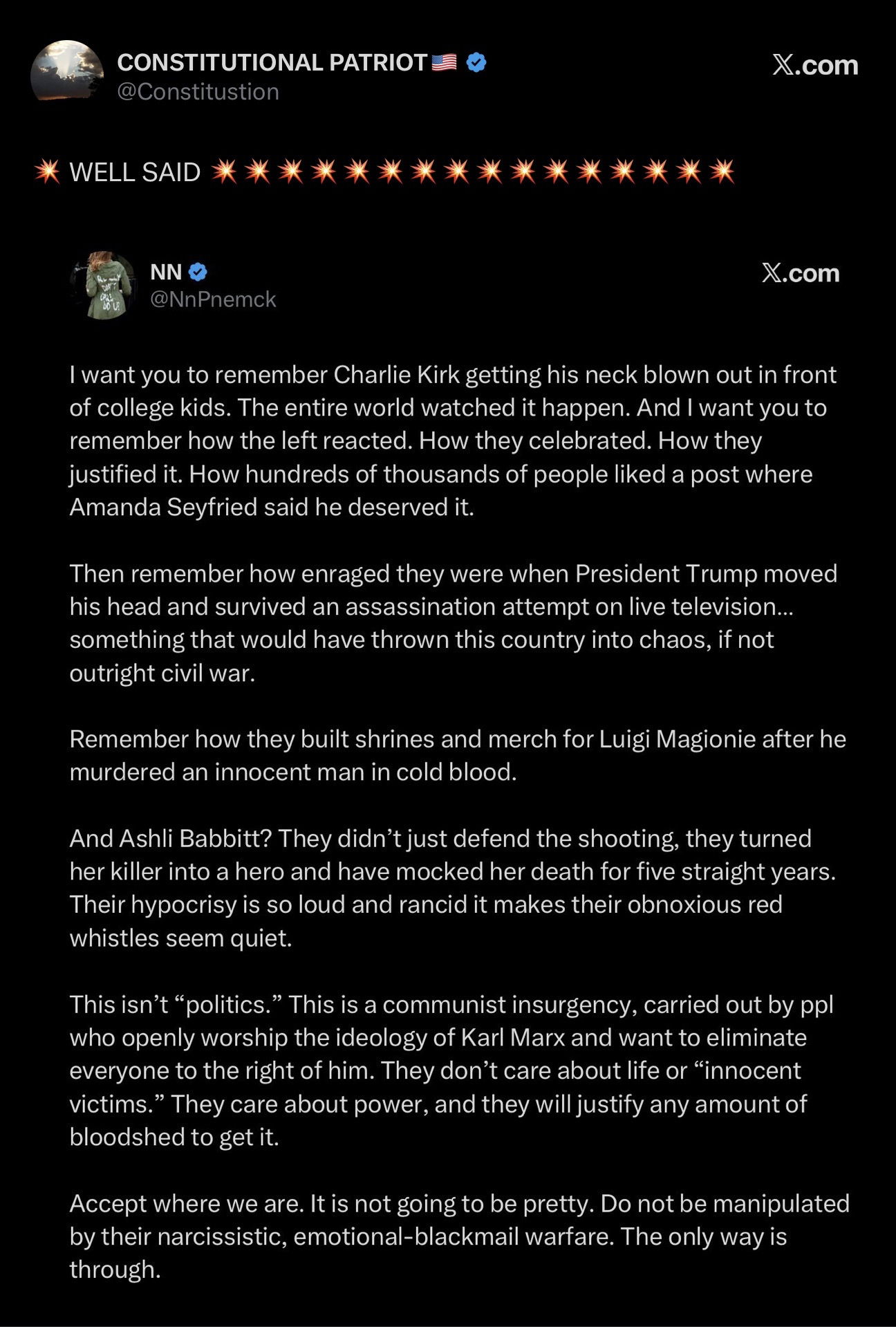Image resolution: width=896 pixels, height=1327 pixels.
Task: Click the verified badge next to NN
Action: 198,272
